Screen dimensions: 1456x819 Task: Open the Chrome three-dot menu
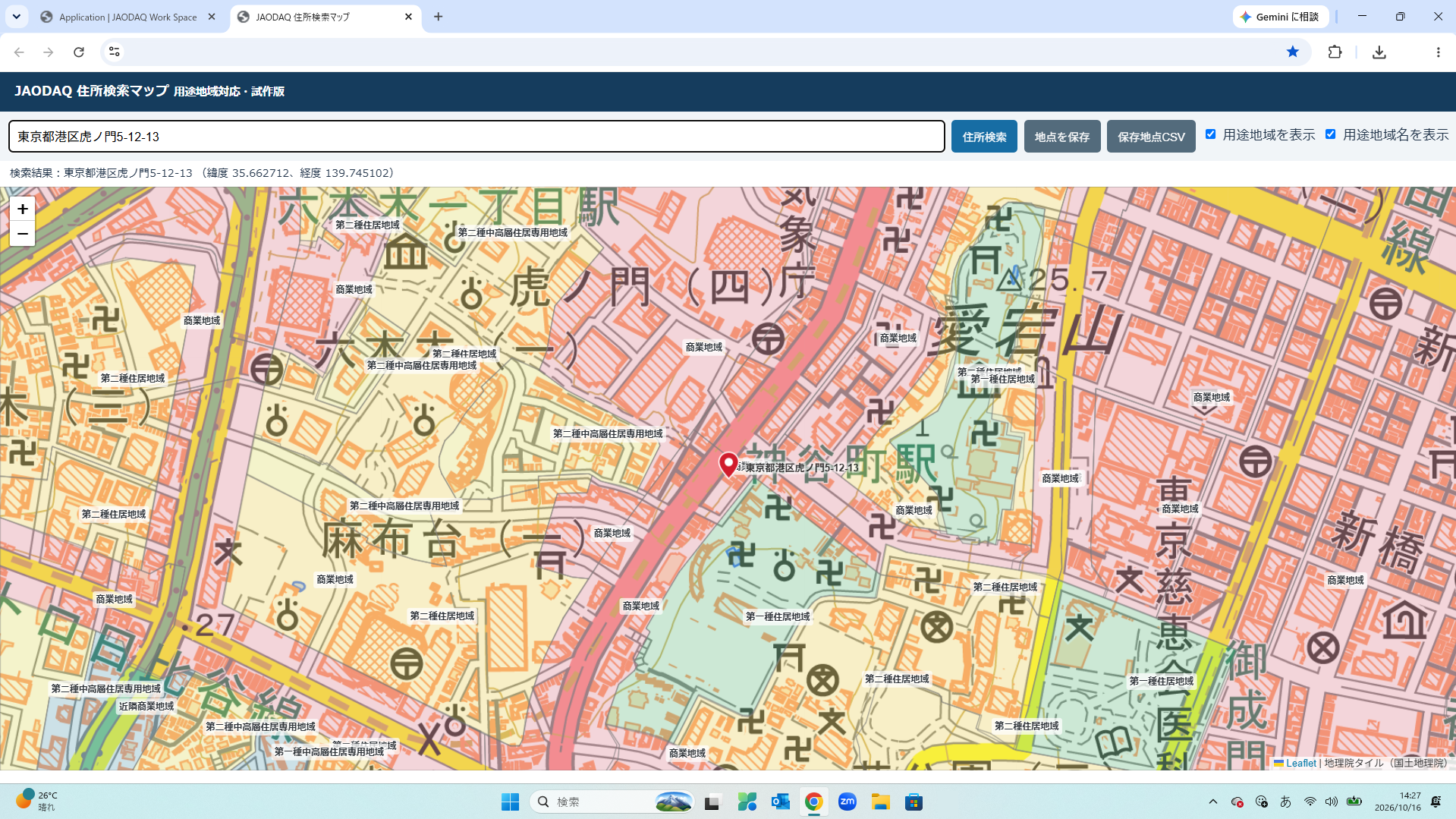point(1438,52)
